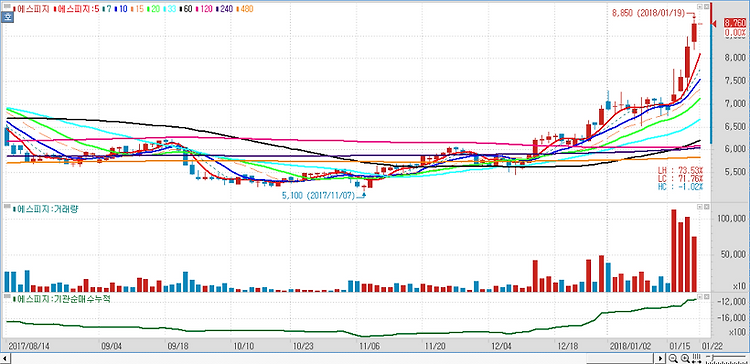The height and width of the screenshot is (364, 750).
Task: Click the horizontal scrollbar track
Action: click(333, 358)
